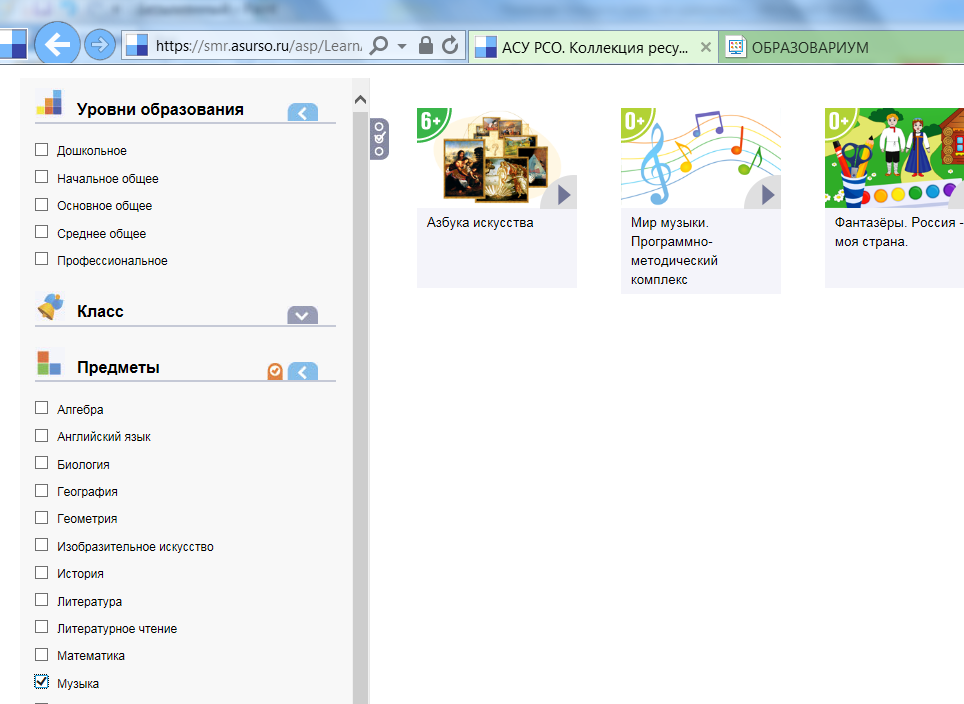
Task: Collapse the Уровни образования section
Action: pos(302,113)
